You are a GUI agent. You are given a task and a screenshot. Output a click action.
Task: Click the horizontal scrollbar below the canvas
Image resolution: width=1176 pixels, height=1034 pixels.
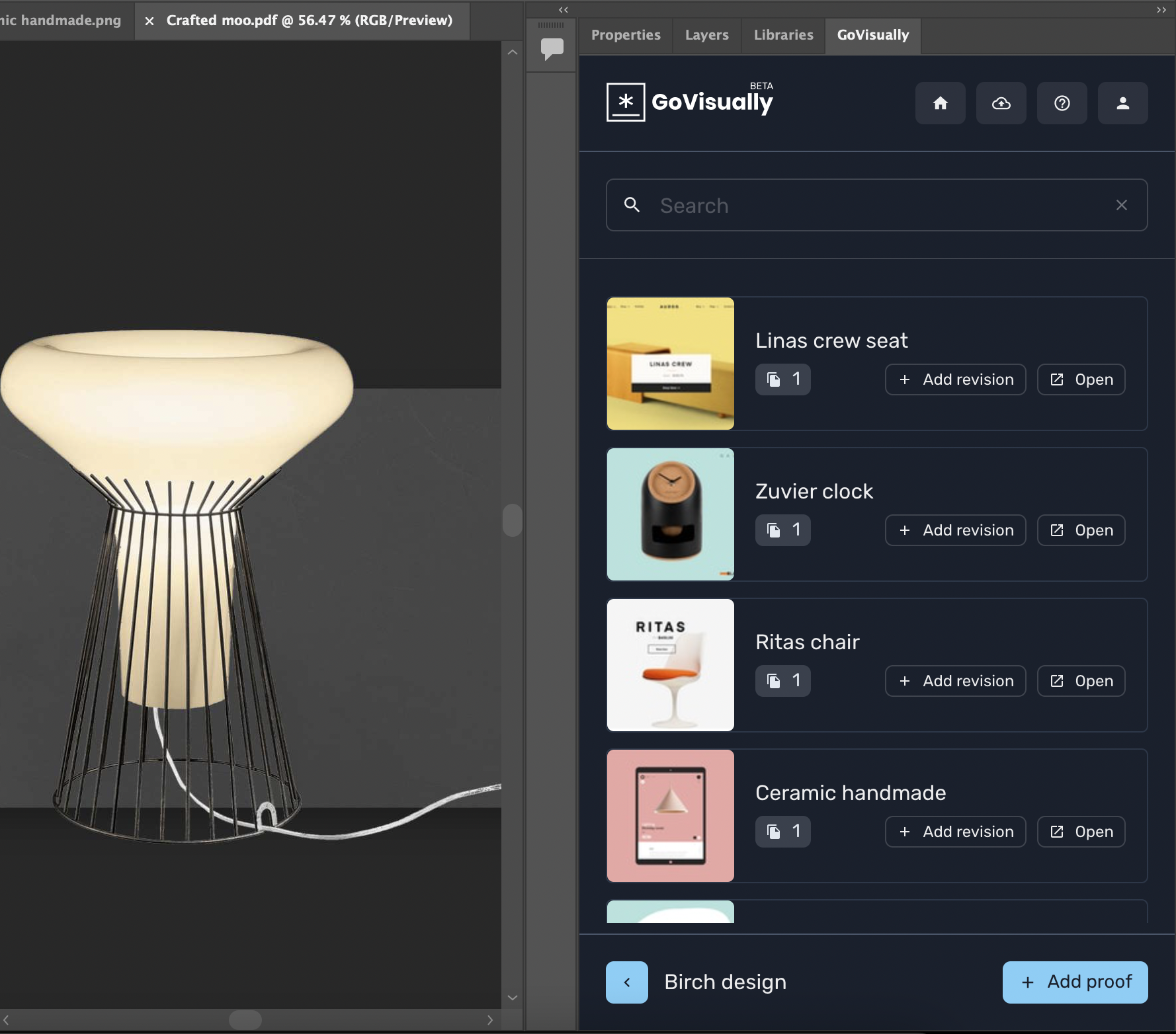(245, 1019)
